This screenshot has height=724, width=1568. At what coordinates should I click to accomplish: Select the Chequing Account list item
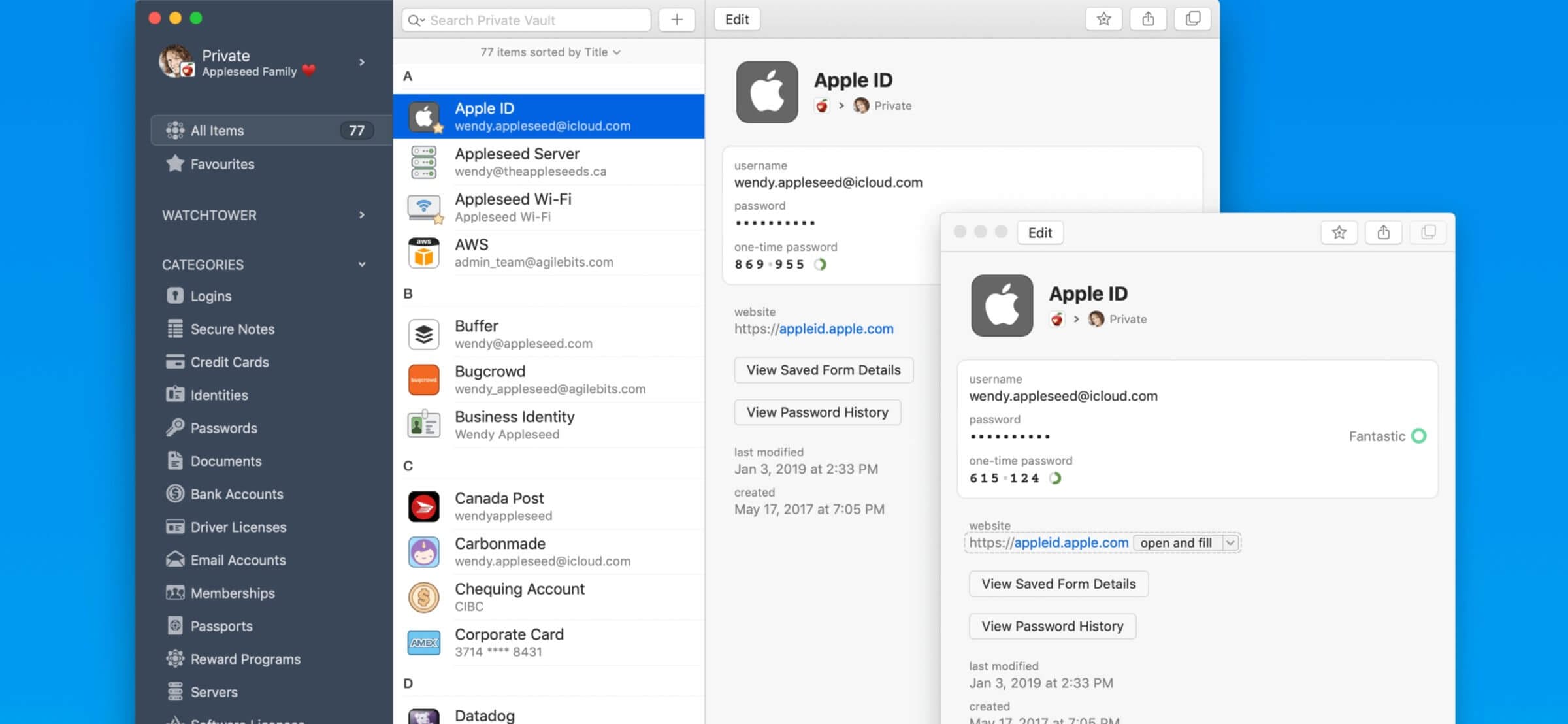tap(549, 597)
